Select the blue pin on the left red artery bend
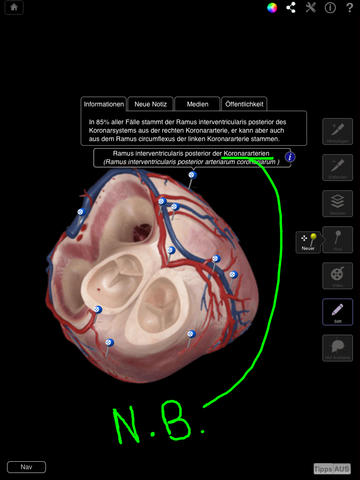 click(x=98, y=310)
